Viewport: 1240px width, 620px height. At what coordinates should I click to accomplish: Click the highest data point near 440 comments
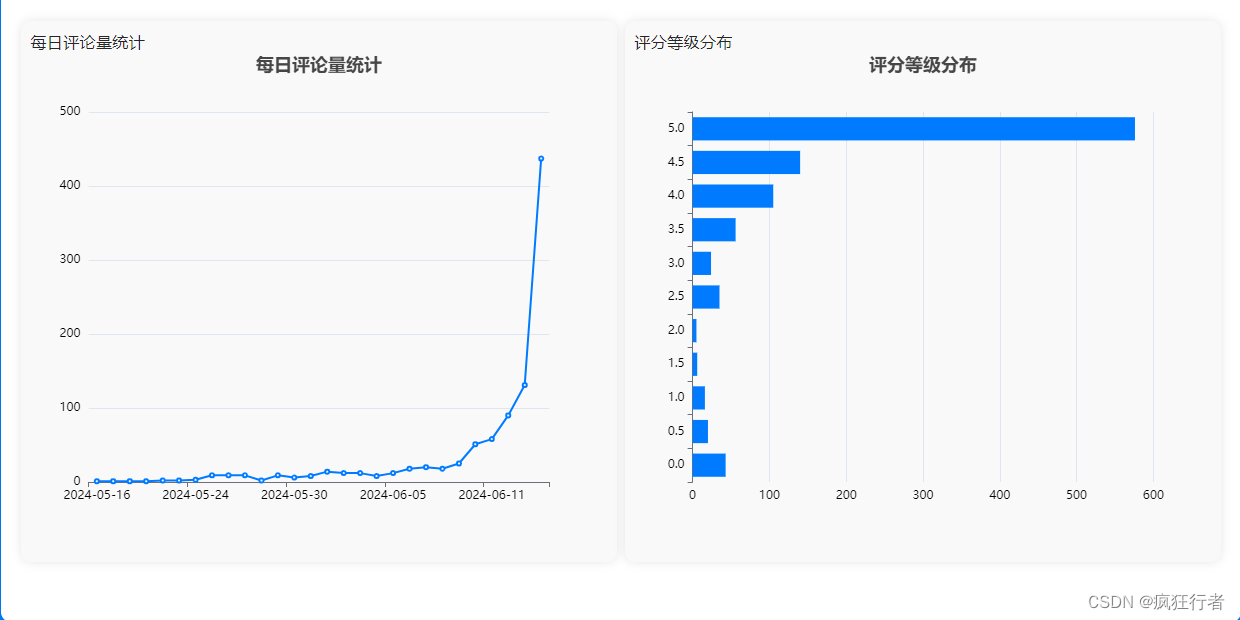540,158
